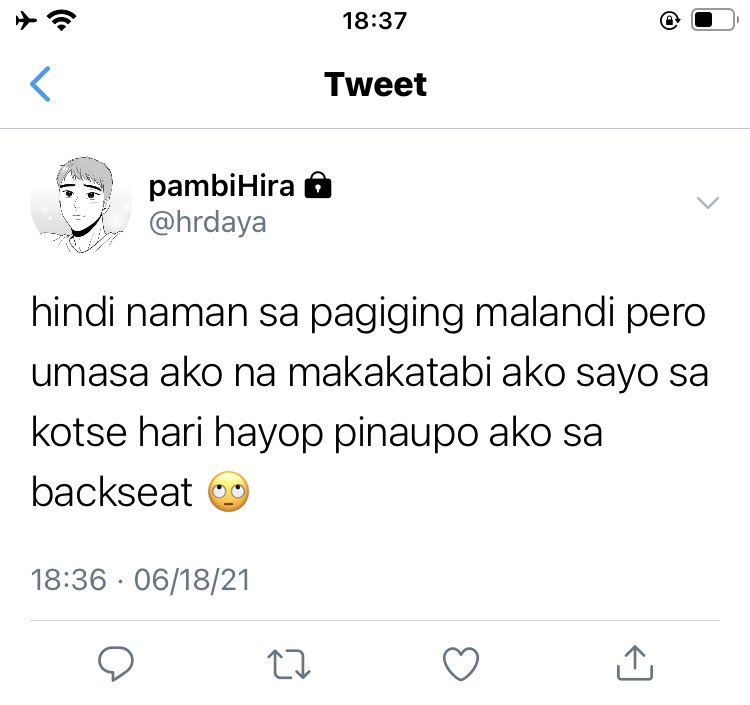
Task: Like the tweet with heart icon
Action: (461, 664)
